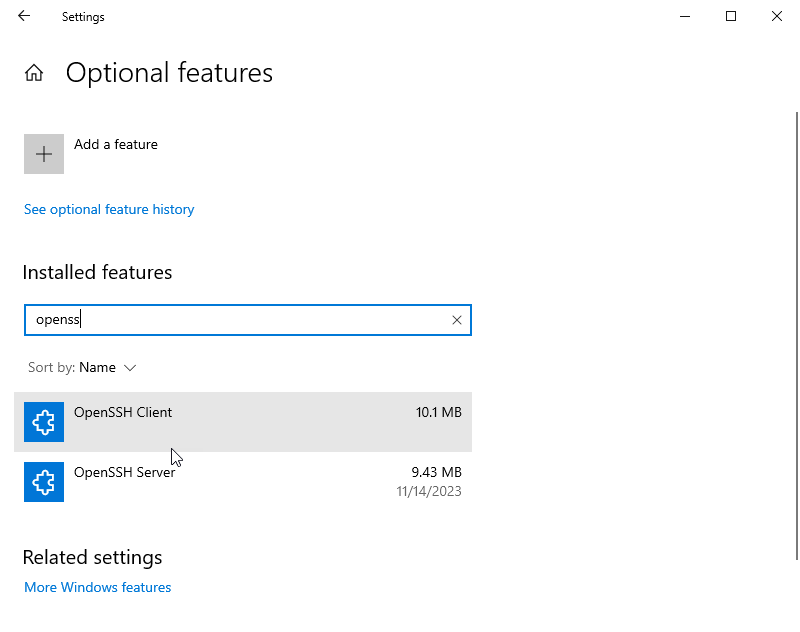Open the Settings home page icon
Viewport: 800px width, 632px height.
point(34,73)
